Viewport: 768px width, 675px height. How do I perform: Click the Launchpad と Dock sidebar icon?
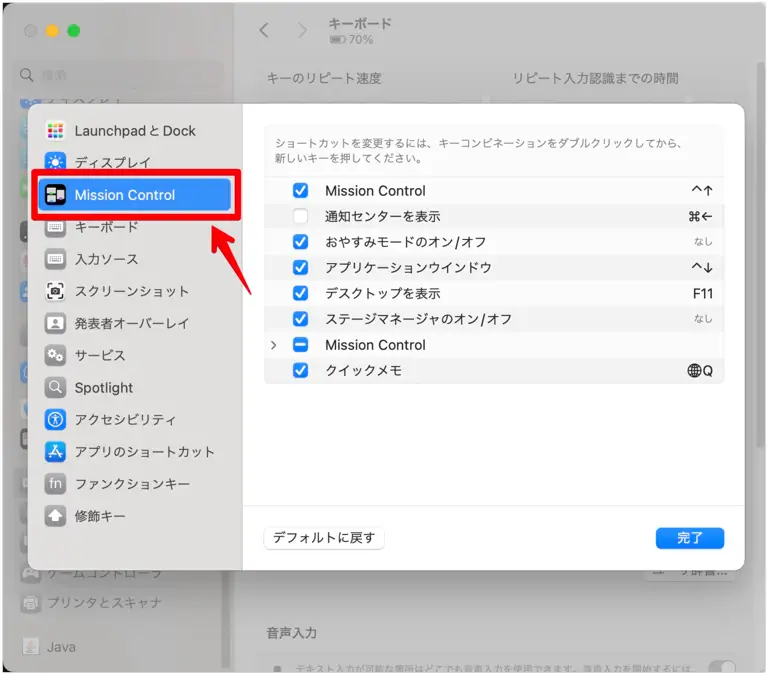55,131
